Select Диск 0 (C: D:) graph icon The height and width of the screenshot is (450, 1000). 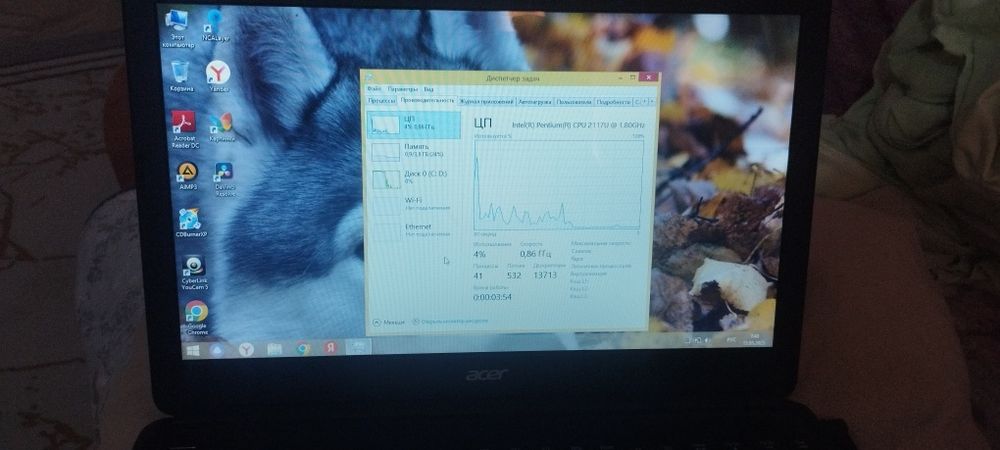385,178
